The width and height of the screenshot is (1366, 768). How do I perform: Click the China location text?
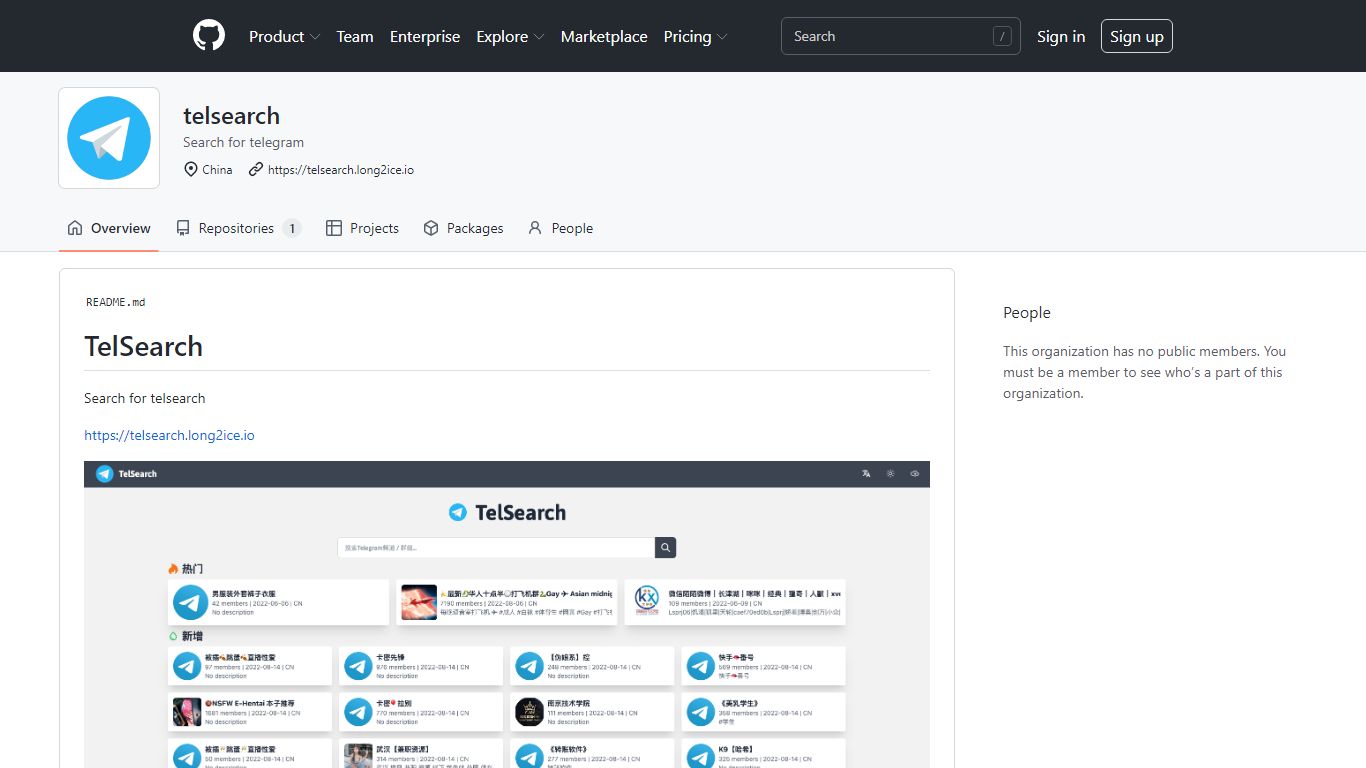click(217, 170)
